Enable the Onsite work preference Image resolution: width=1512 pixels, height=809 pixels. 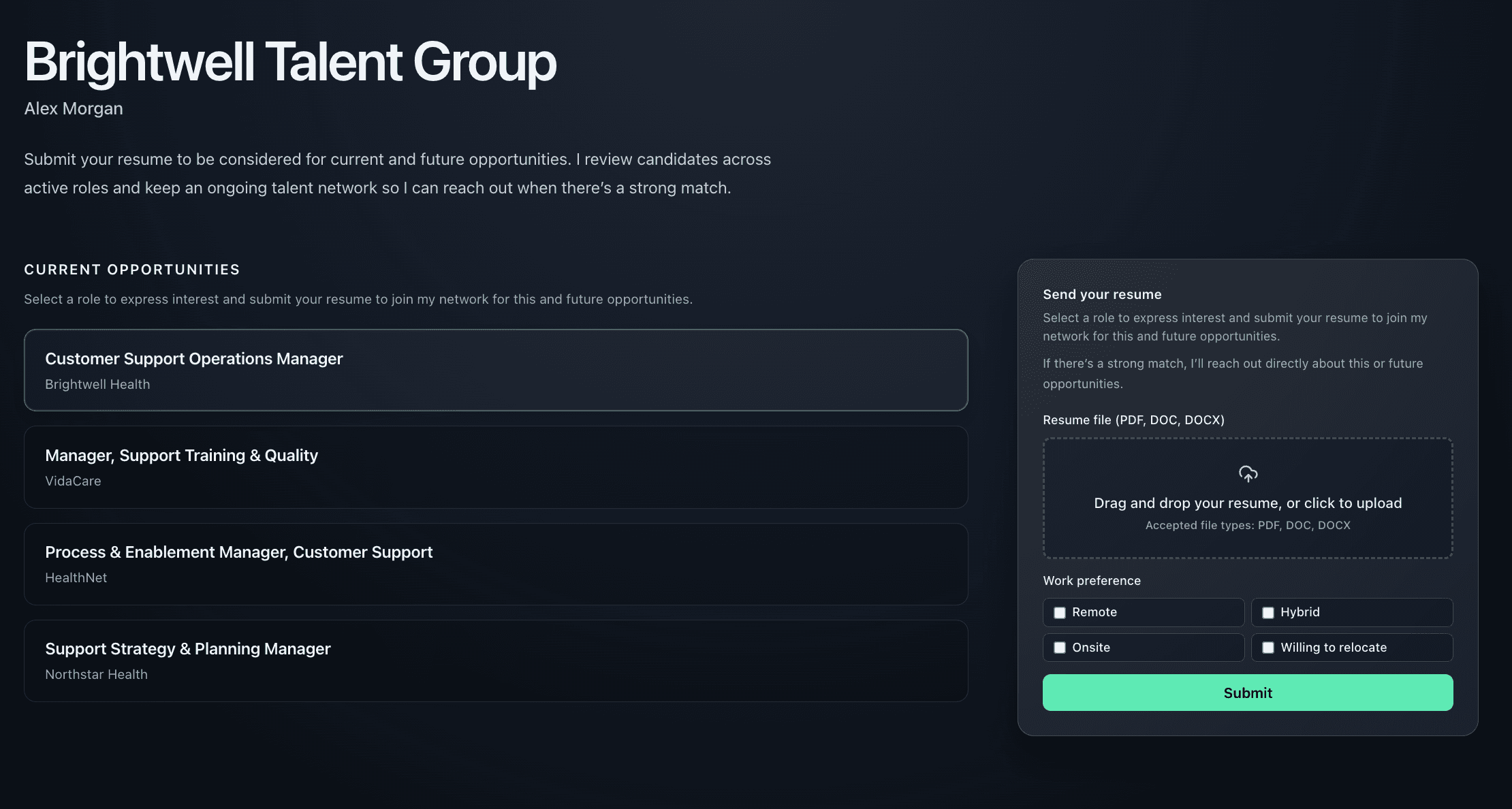(x=1060, y=648)
